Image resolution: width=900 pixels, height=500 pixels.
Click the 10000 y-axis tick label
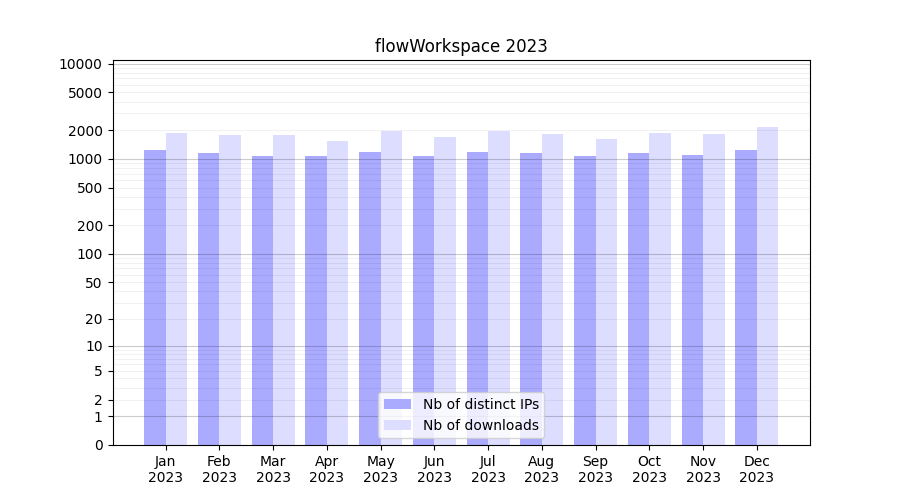pos(81,64)
